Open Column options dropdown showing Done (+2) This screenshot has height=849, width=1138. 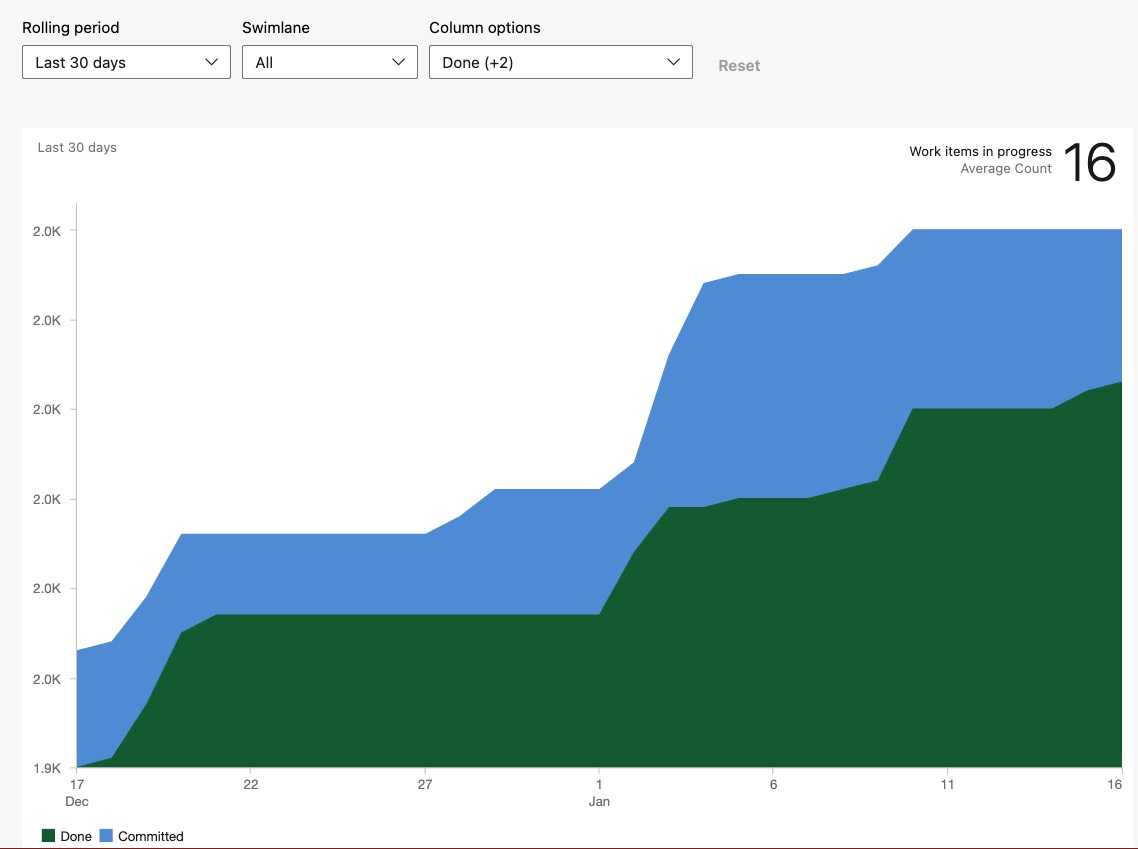[560, 62]
